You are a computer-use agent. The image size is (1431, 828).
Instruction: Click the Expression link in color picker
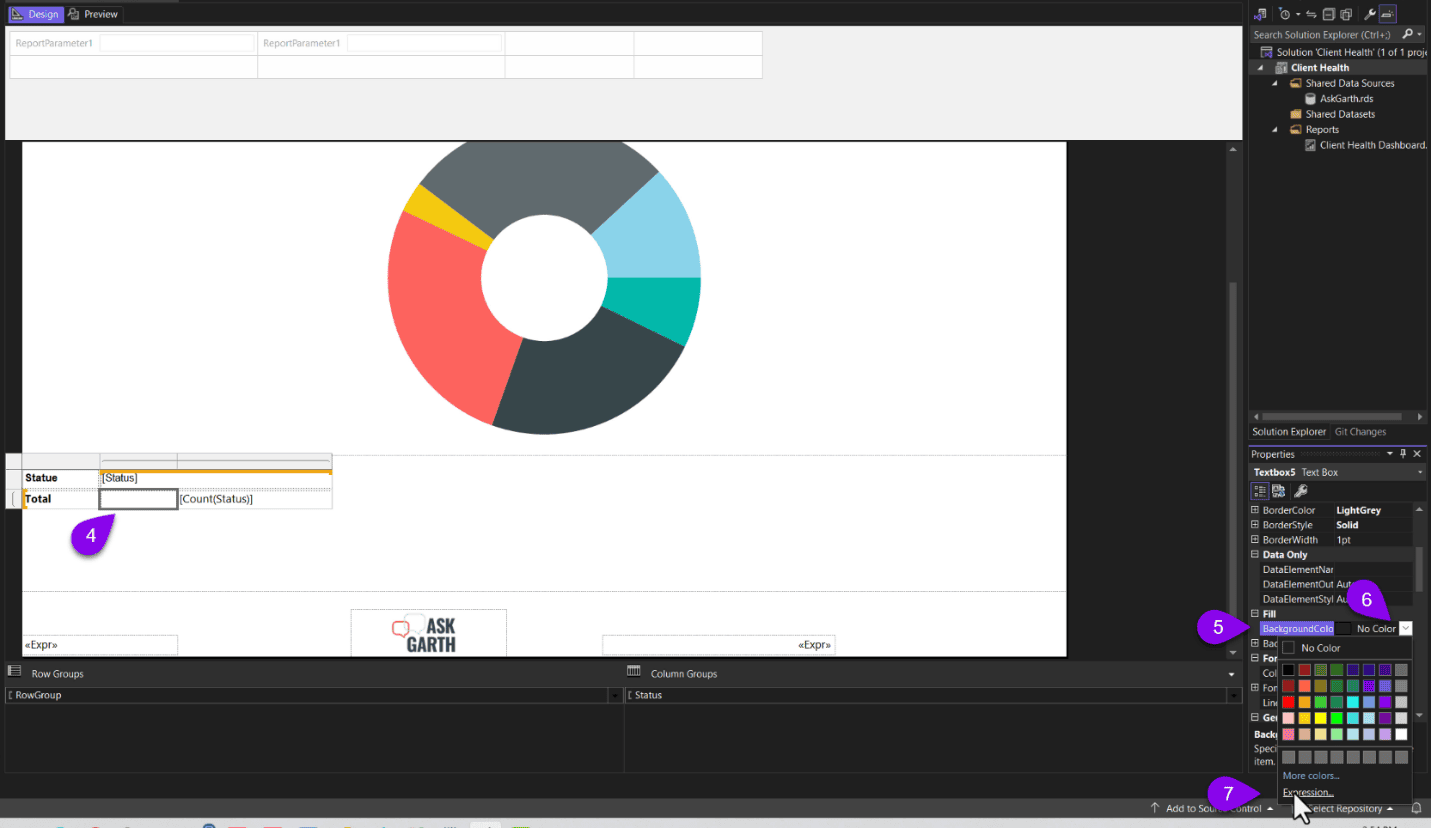pyautogui.click(x=1308, y=793)
